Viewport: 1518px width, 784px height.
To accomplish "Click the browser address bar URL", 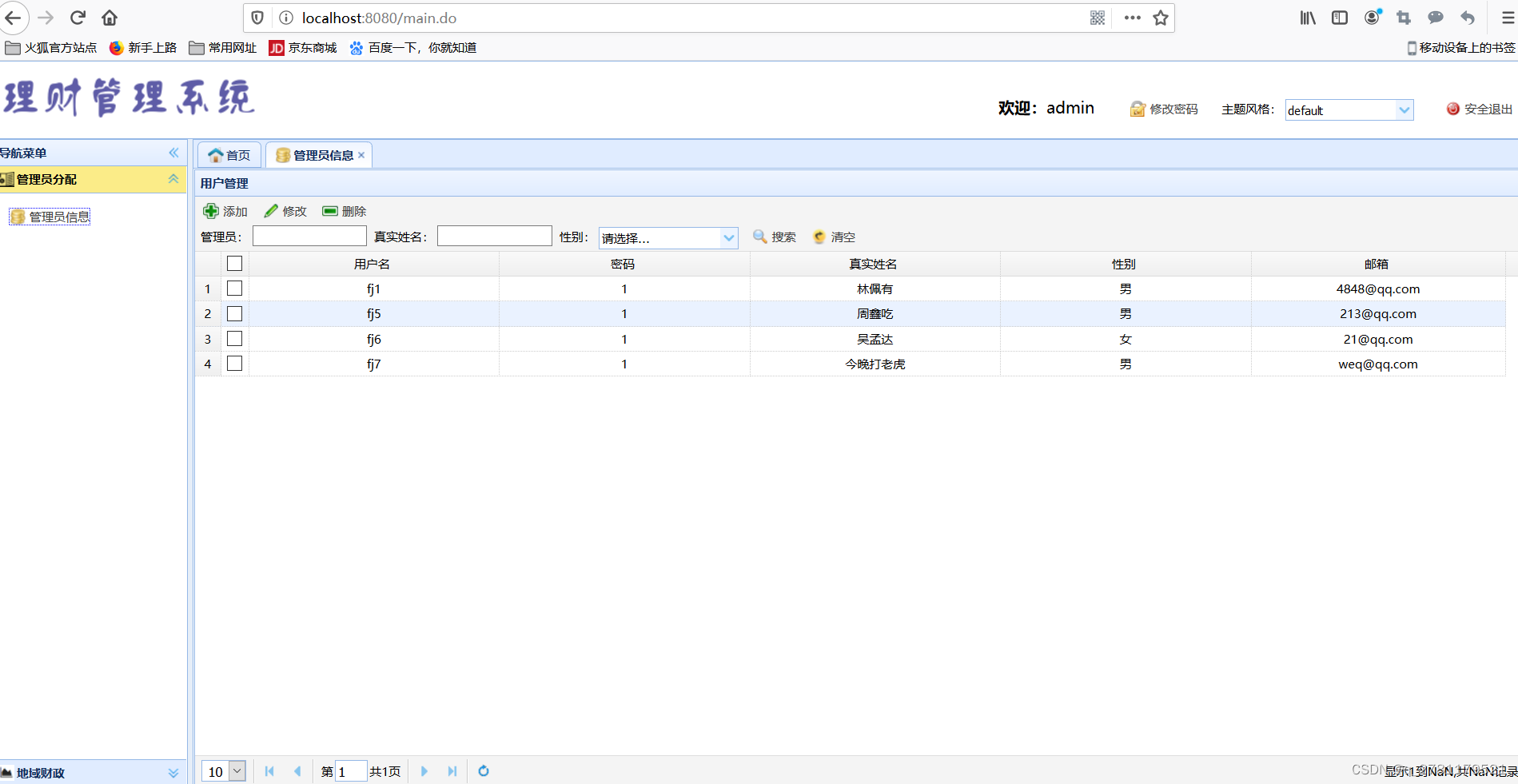I will tap(379, 18).
